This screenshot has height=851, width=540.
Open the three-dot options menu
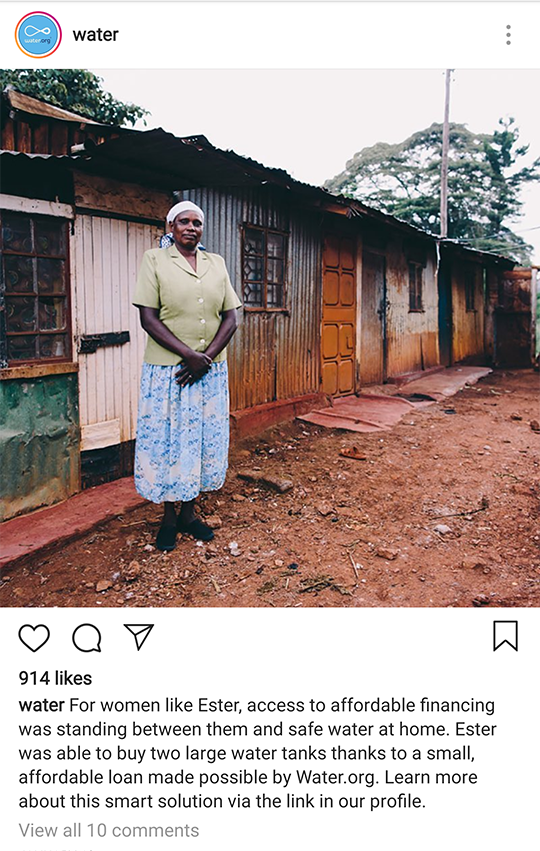pos(508,35)
